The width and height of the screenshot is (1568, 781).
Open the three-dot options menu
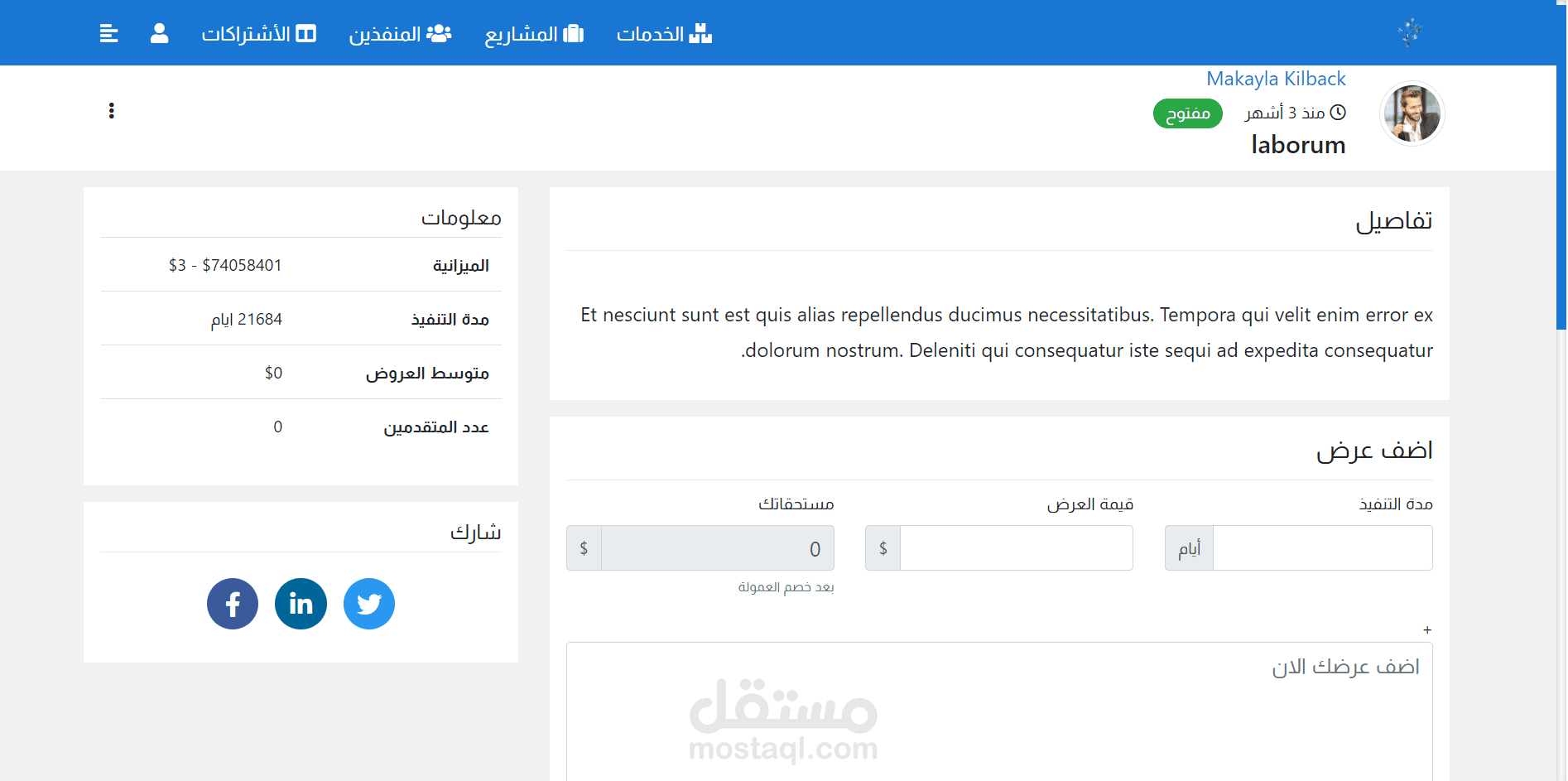point(112,109)
